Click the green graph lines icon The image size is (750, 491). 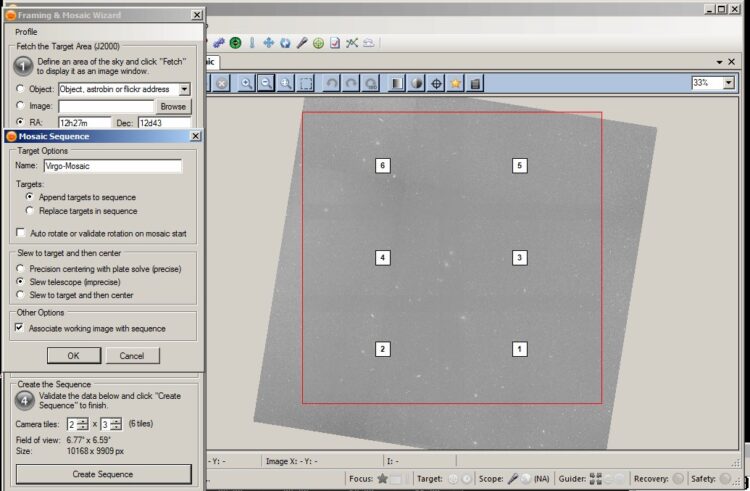click(352, 43)
